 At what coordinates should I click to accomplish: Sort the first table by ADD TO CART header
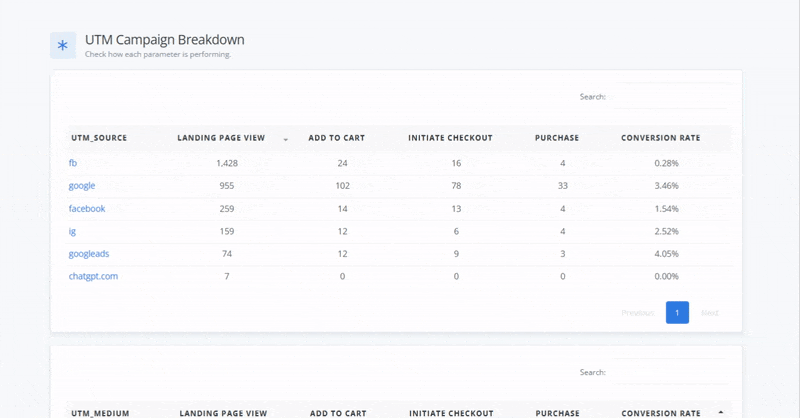(336, 138)
